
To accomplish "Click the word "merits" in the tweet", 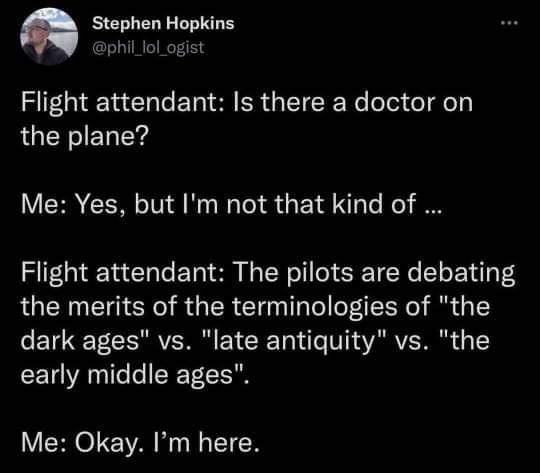I will click(106, 306).
